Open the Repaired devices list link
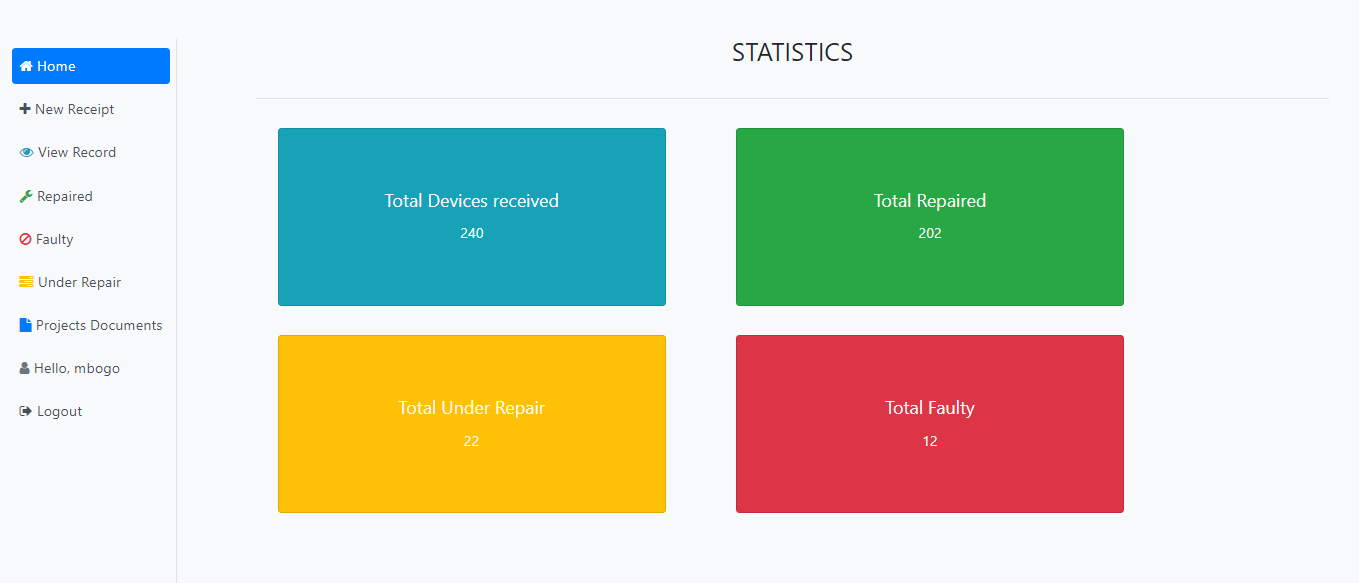The height and width of the screenshot is (583, 1359). coord(65,197)
